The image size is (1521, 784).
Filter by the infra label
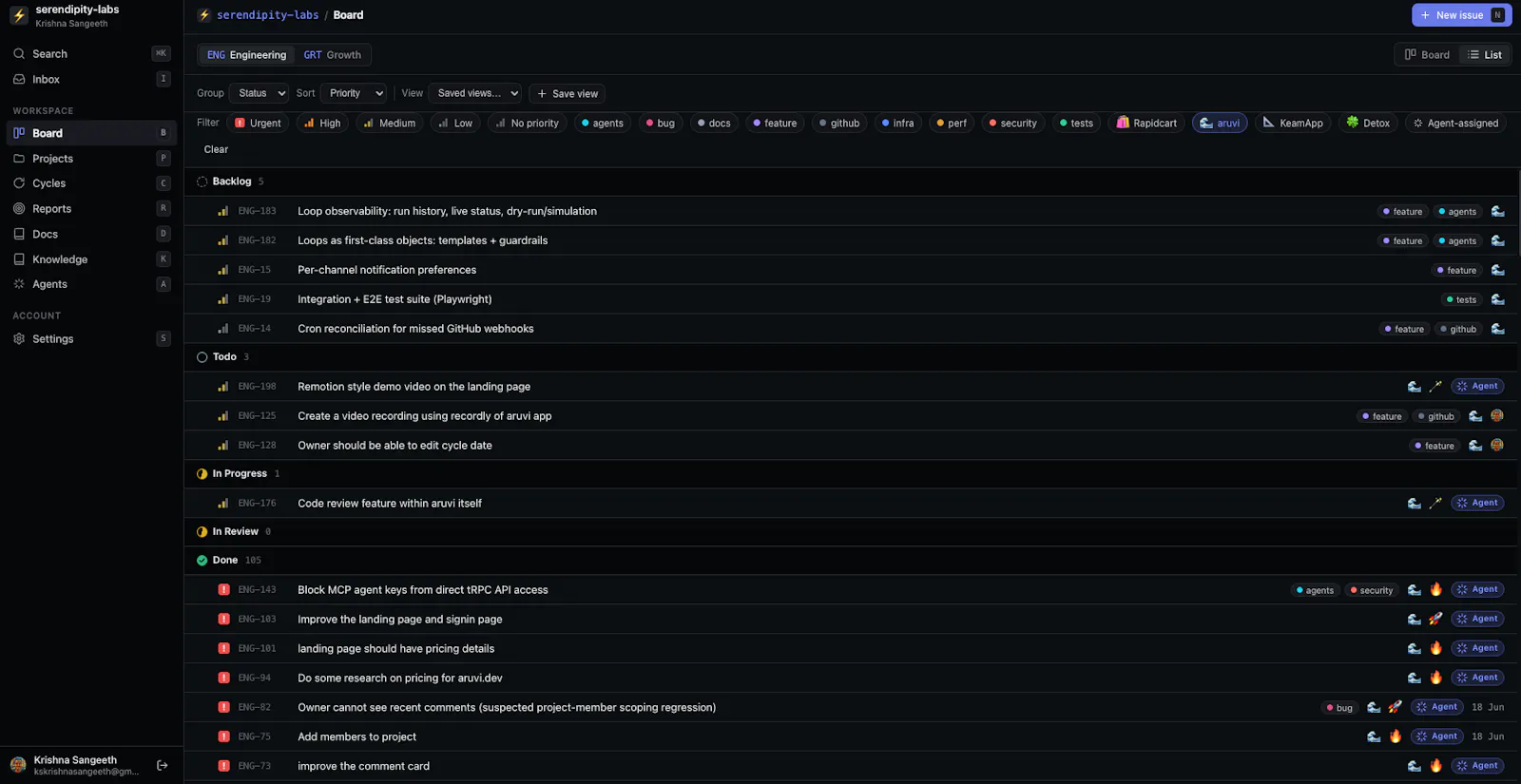tap(897, 124)
